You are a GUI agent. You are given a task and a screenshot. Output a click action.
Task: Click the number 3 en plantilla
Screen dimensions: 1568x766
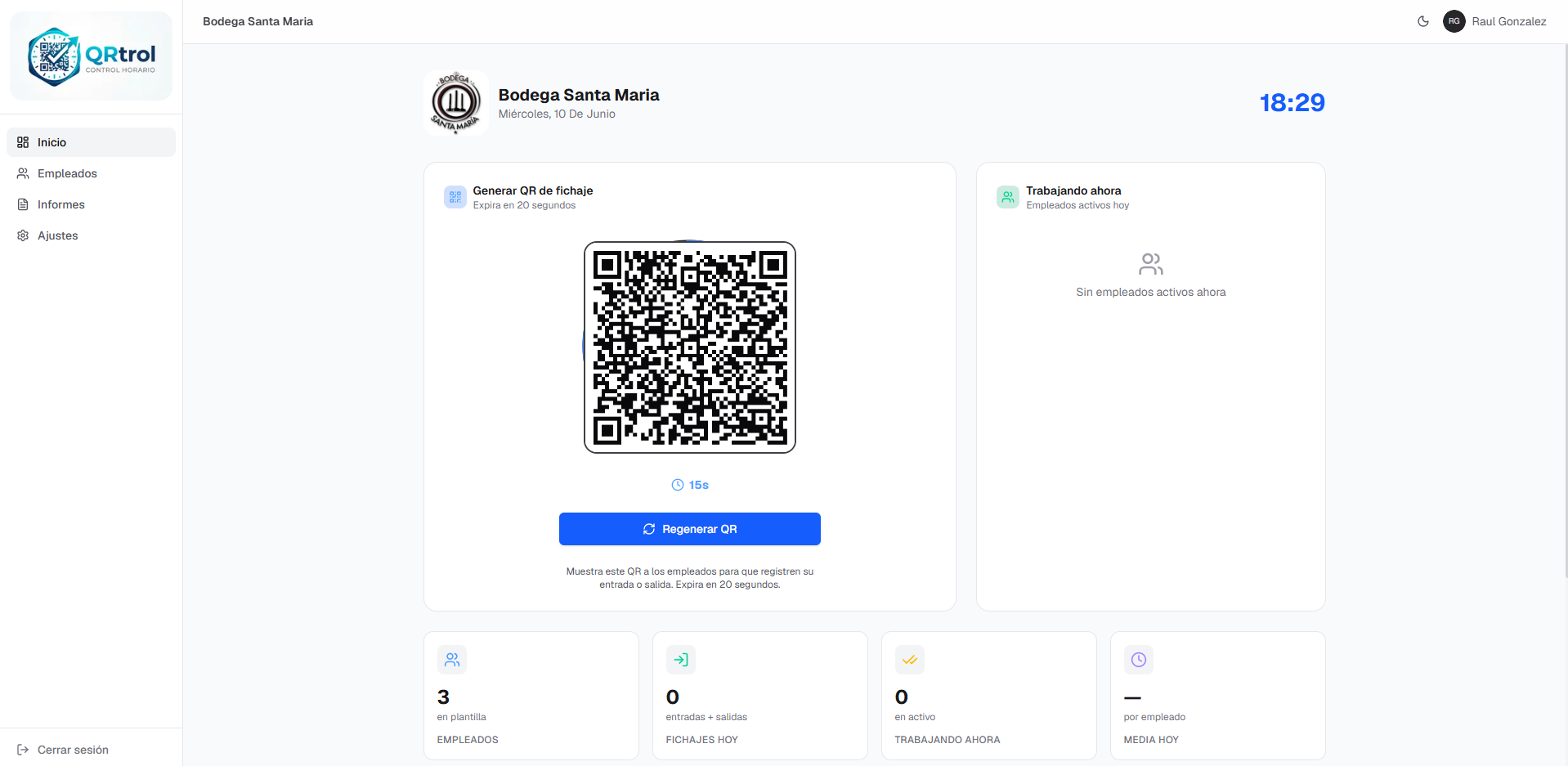click(443, 697)
